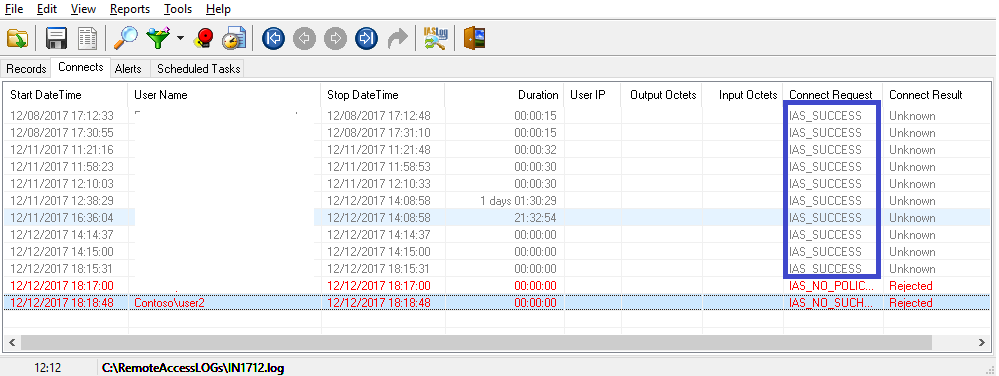999x376 pixels.
Task: Click the Connect Result column header
Action: pyautogui.click(x=938, y=95)
